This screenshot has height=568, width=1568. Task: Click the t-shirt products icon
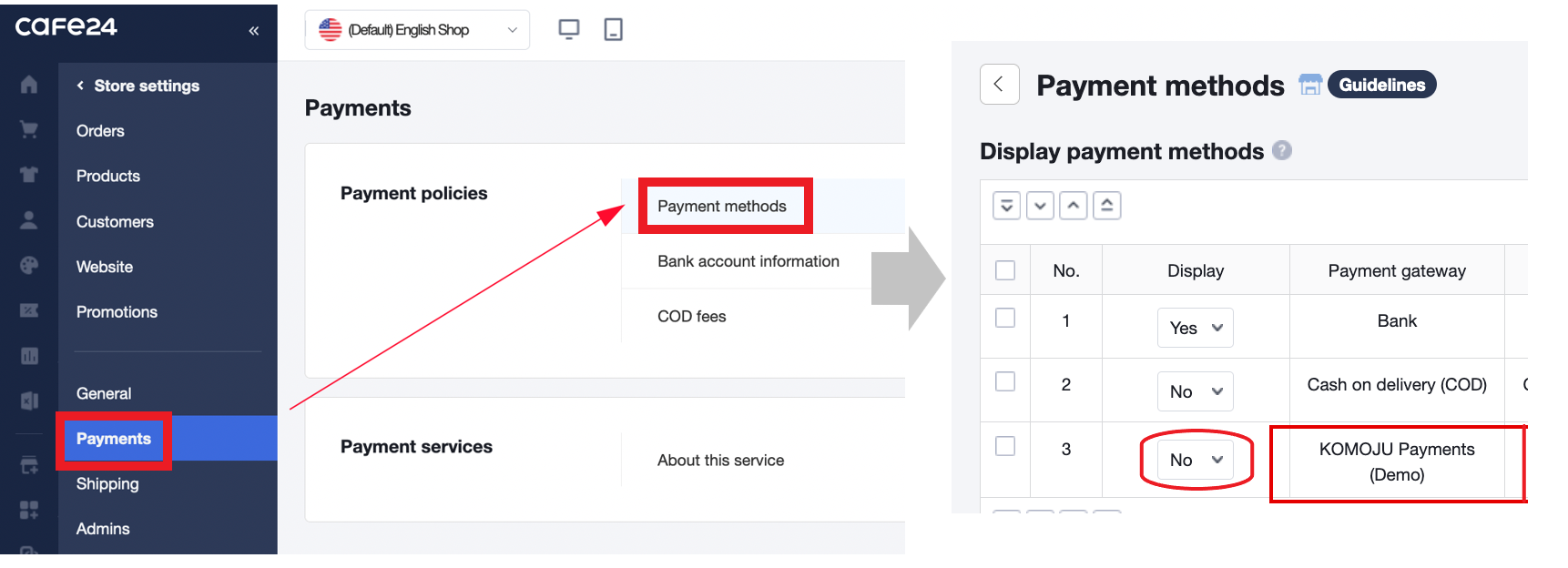[x=29, y=175]
